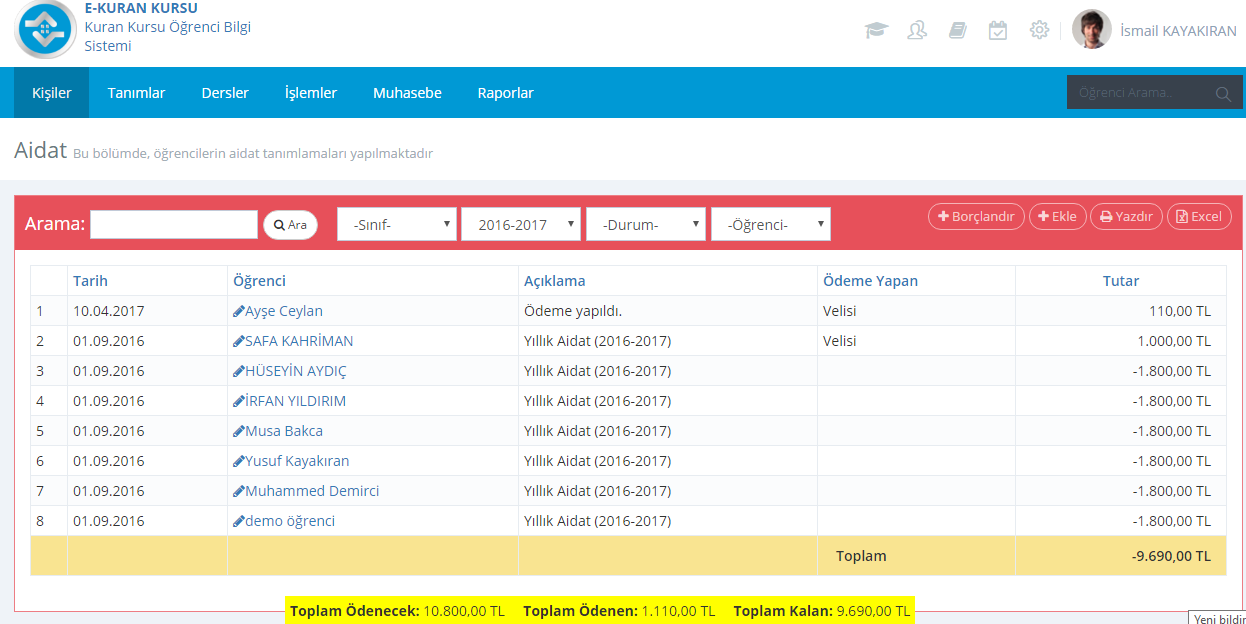Open the -Öğrenci- selection dropdown
The width and height of the screenshot is (1246, 624).
[770, 225]
